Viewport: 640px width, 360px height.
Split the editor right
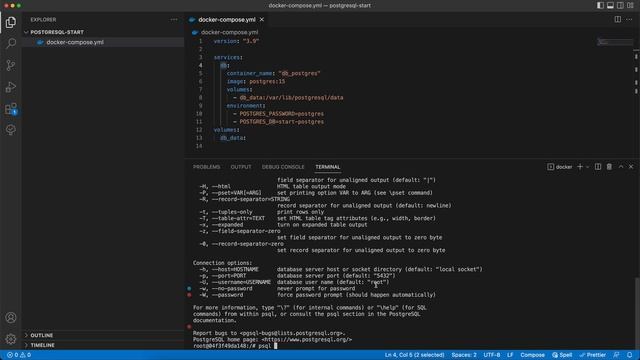coord(618,19)
